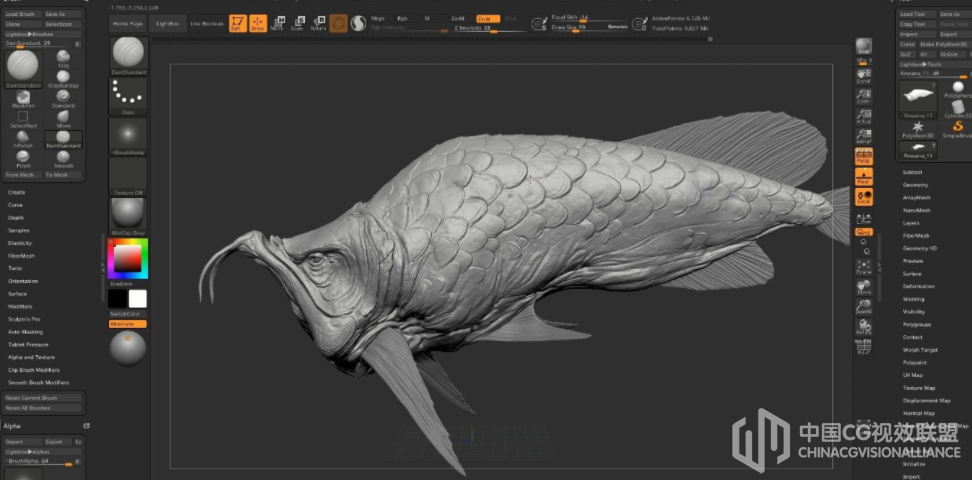Open the Texture Off picker
The height and width of the screenshot is (480, 972).
(x=128, y=177)
